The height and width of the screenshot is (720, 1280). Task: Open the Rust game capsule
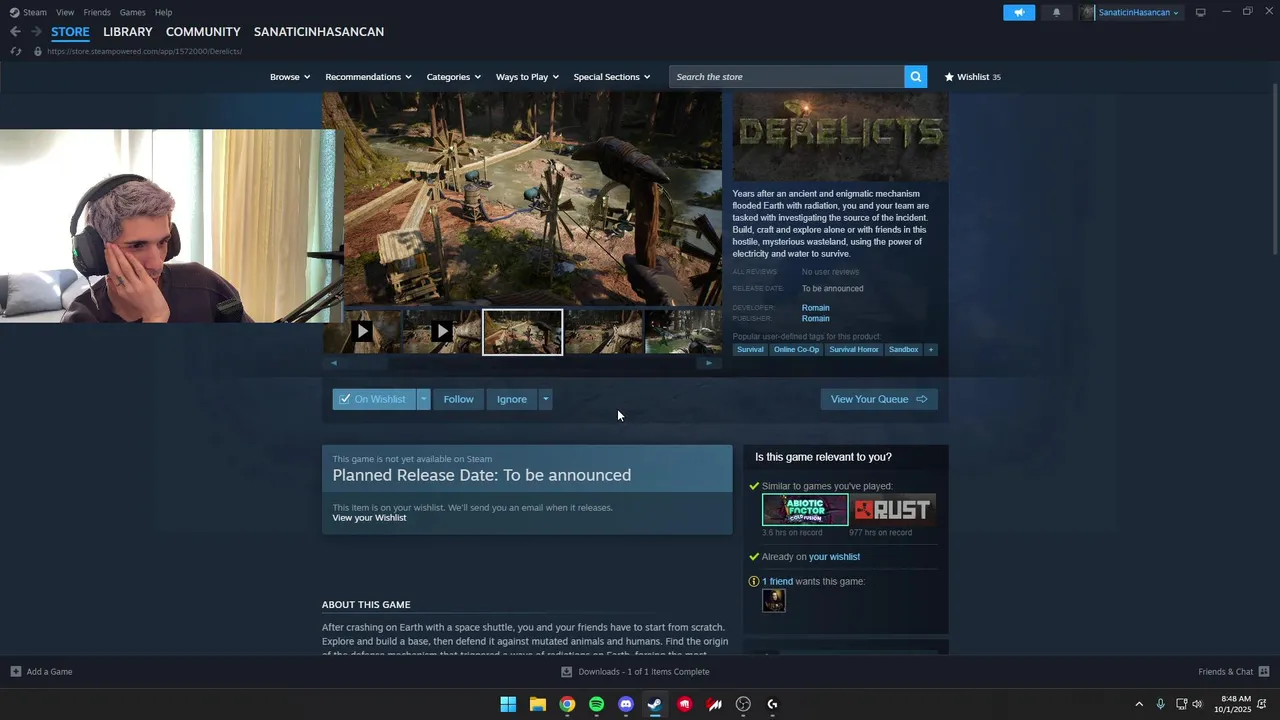click(x=893, y=510)
